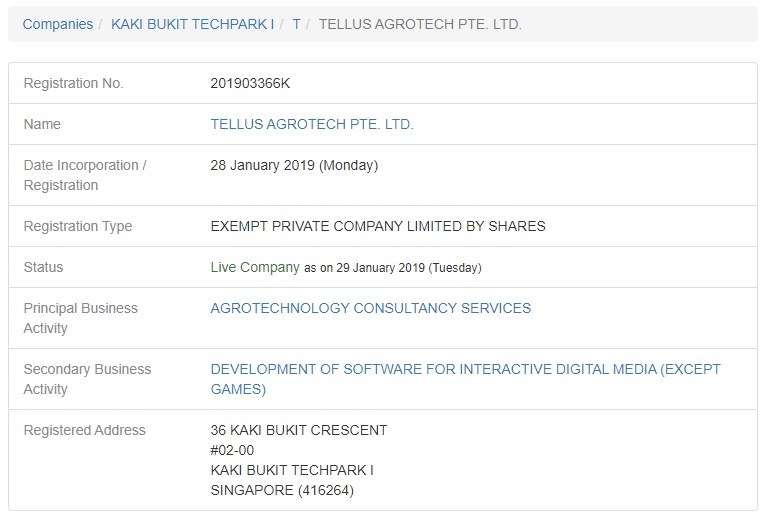Open the DEVELOPMENT OF SOFTWARE activity link

point(465,370)
